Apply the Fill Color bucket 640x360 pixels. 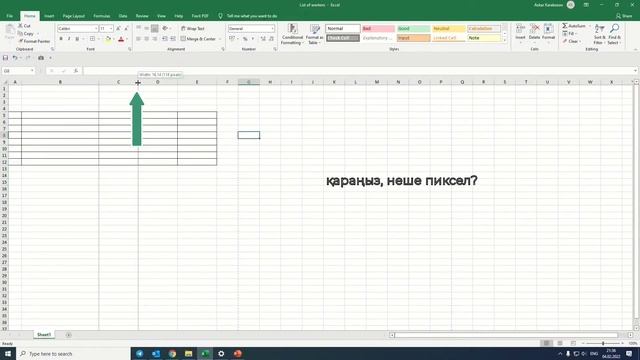coord(108,39)
